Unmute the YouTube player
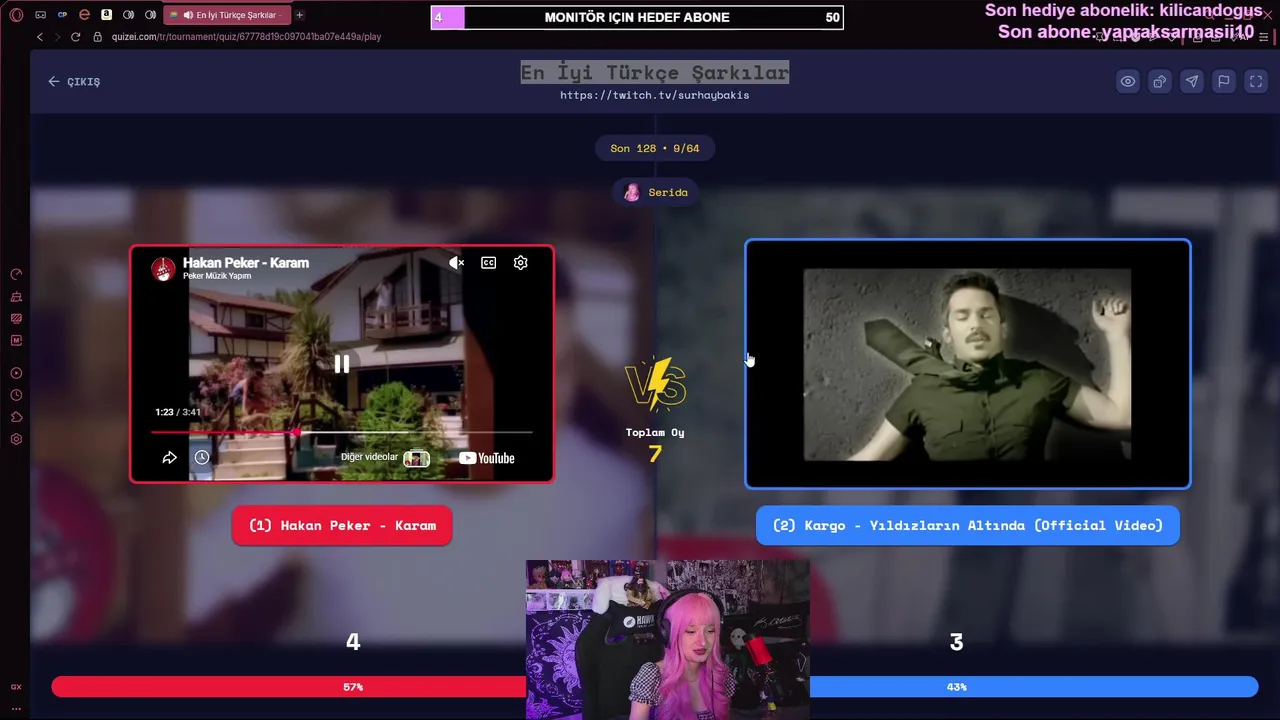The width and height of the screenshot is (1280, 720). 456,263
